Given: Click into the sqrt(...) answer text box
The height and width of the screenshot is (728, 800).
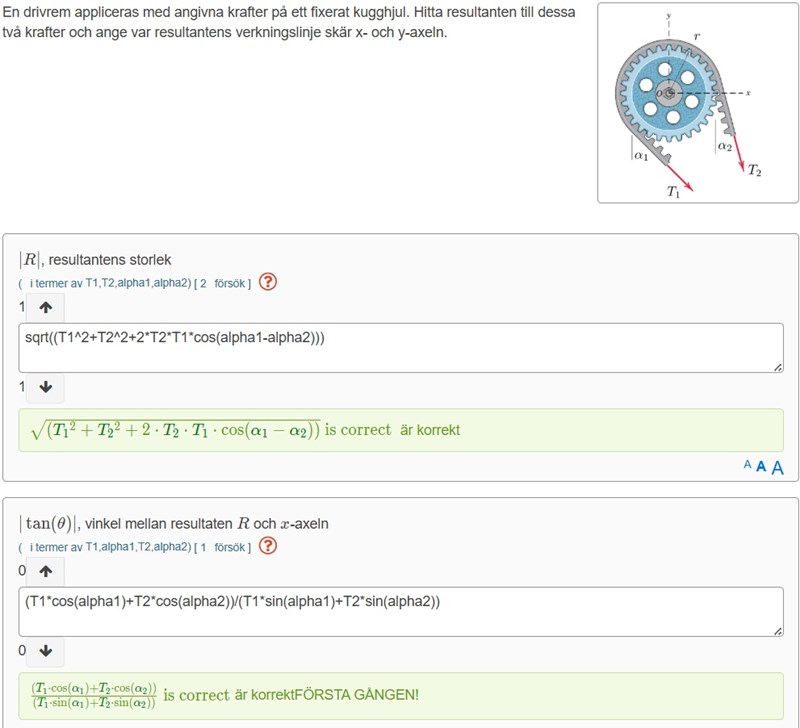Looking at the screenshot, I should click(x=400, y=348).
